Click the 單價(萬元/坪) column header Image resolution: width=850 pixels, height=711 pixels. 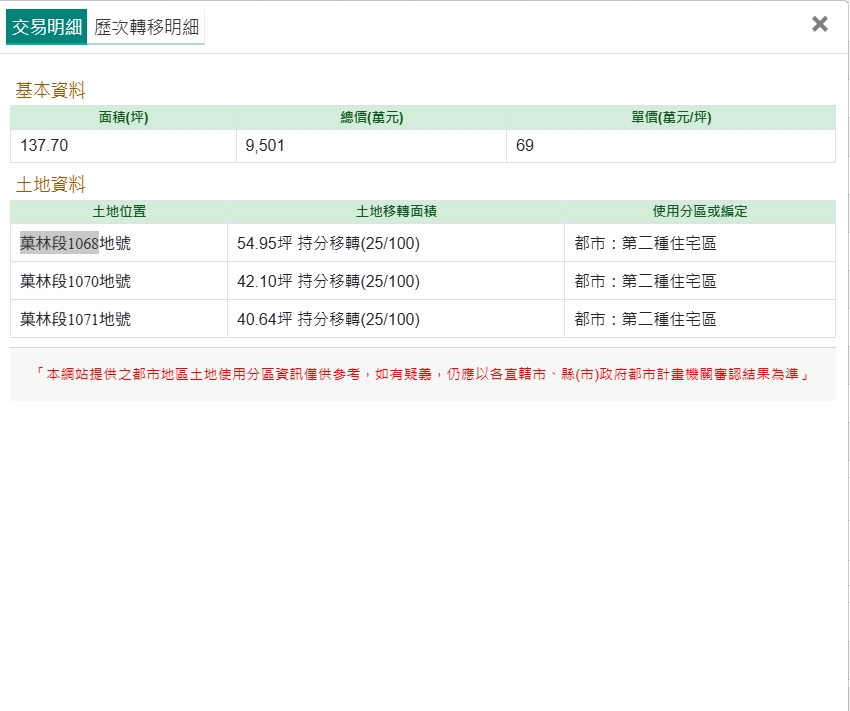[x=670, y=118]
